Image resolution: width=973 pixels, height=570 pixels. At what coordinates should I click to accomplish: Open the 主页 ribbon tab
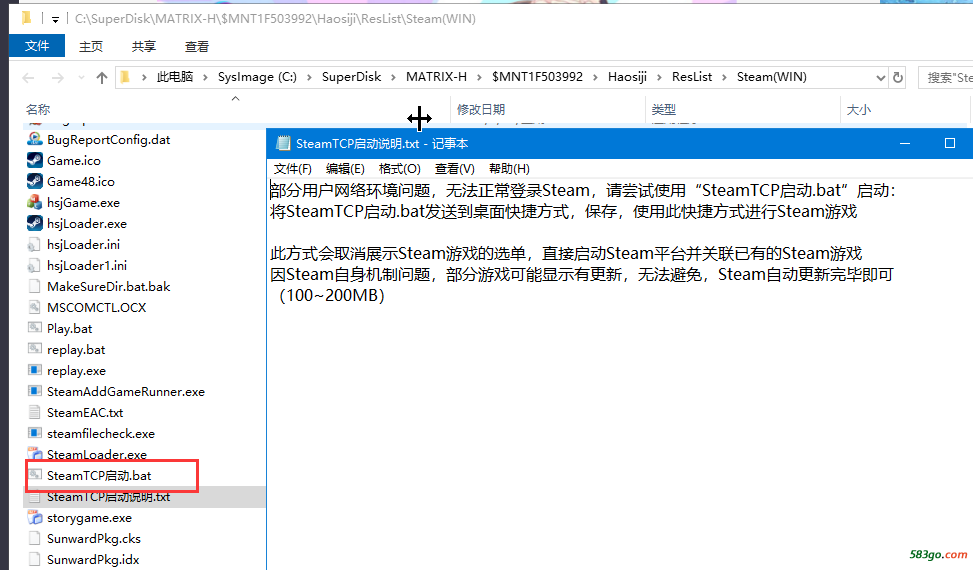[91, 46]
